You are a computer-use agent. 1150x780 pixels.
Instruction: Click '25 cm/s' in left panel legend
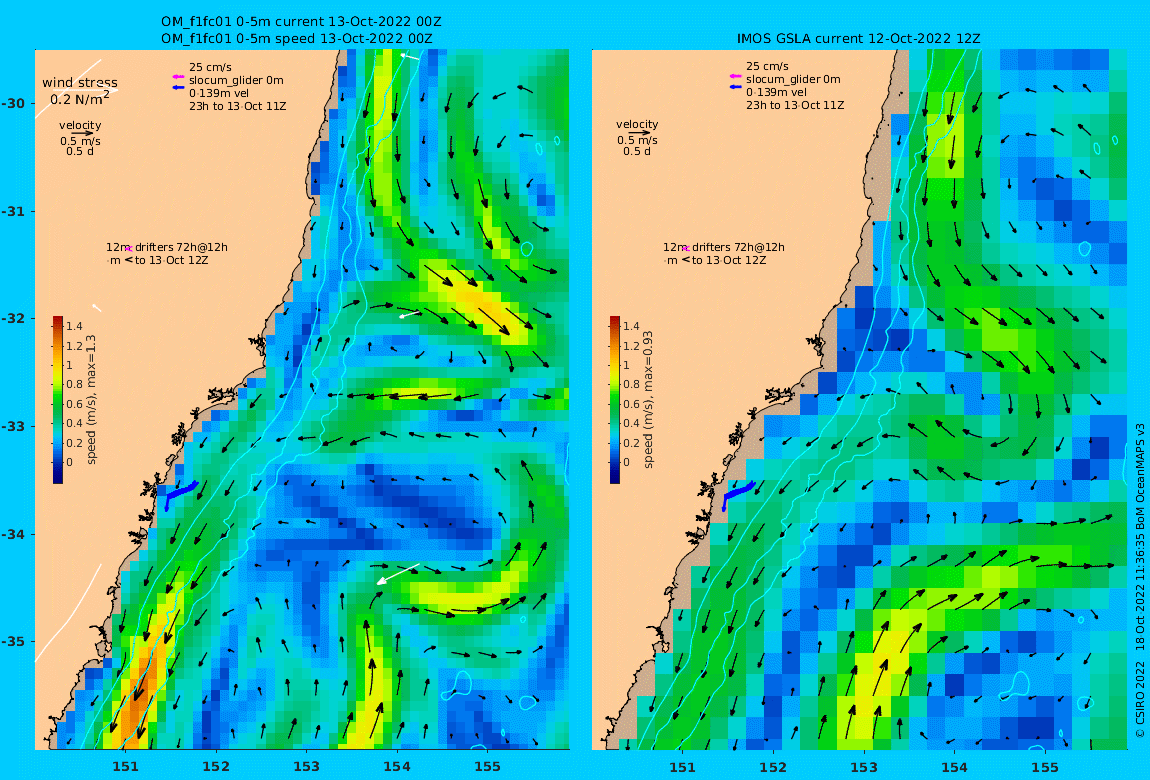(210, 67)
